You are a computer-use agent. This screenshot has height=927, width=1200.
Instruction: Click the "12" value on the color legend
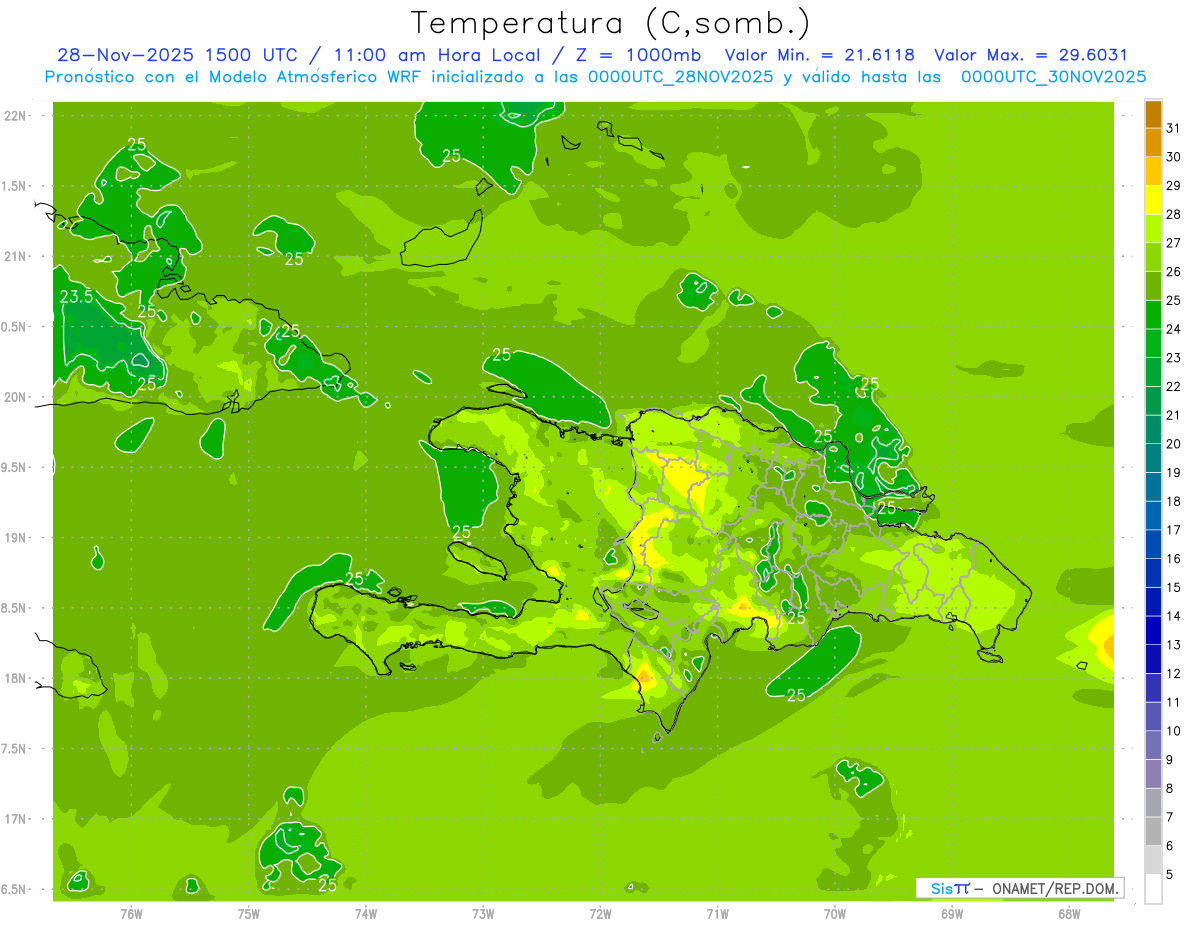pos(1174,674)
